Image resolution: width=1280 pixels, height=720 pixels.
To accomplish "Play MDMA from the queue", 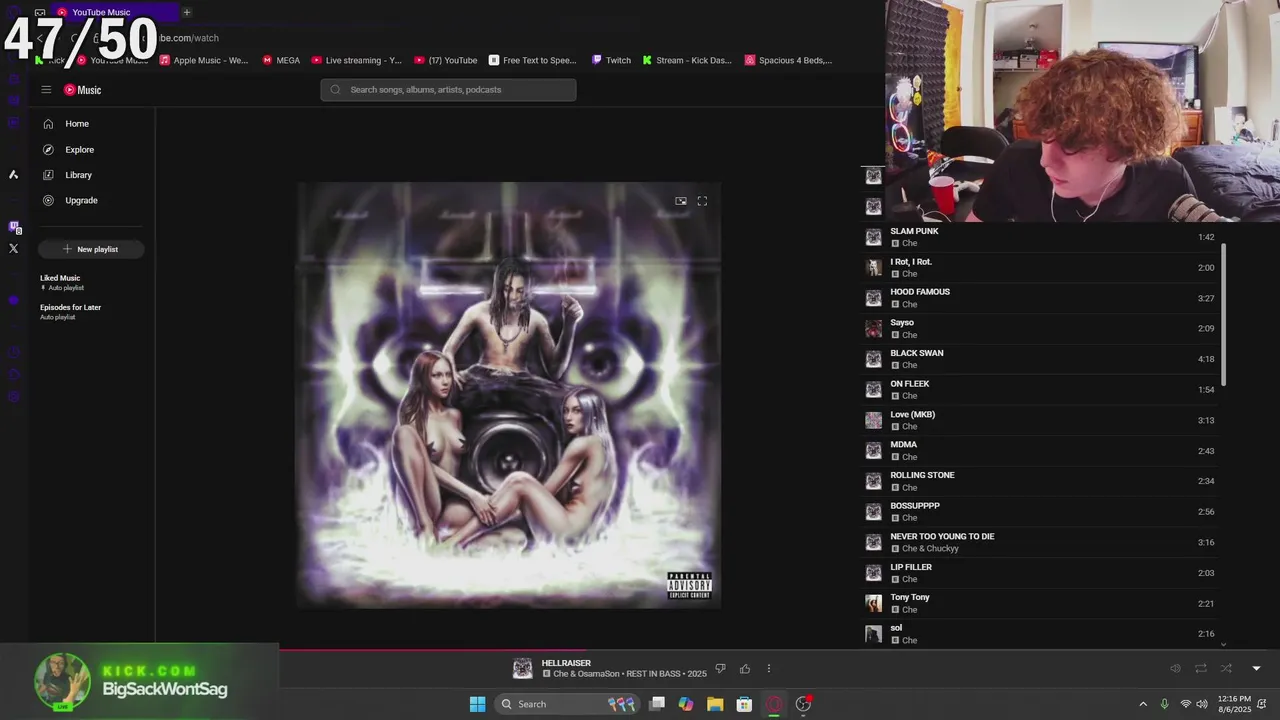I will pos(1040,450).
